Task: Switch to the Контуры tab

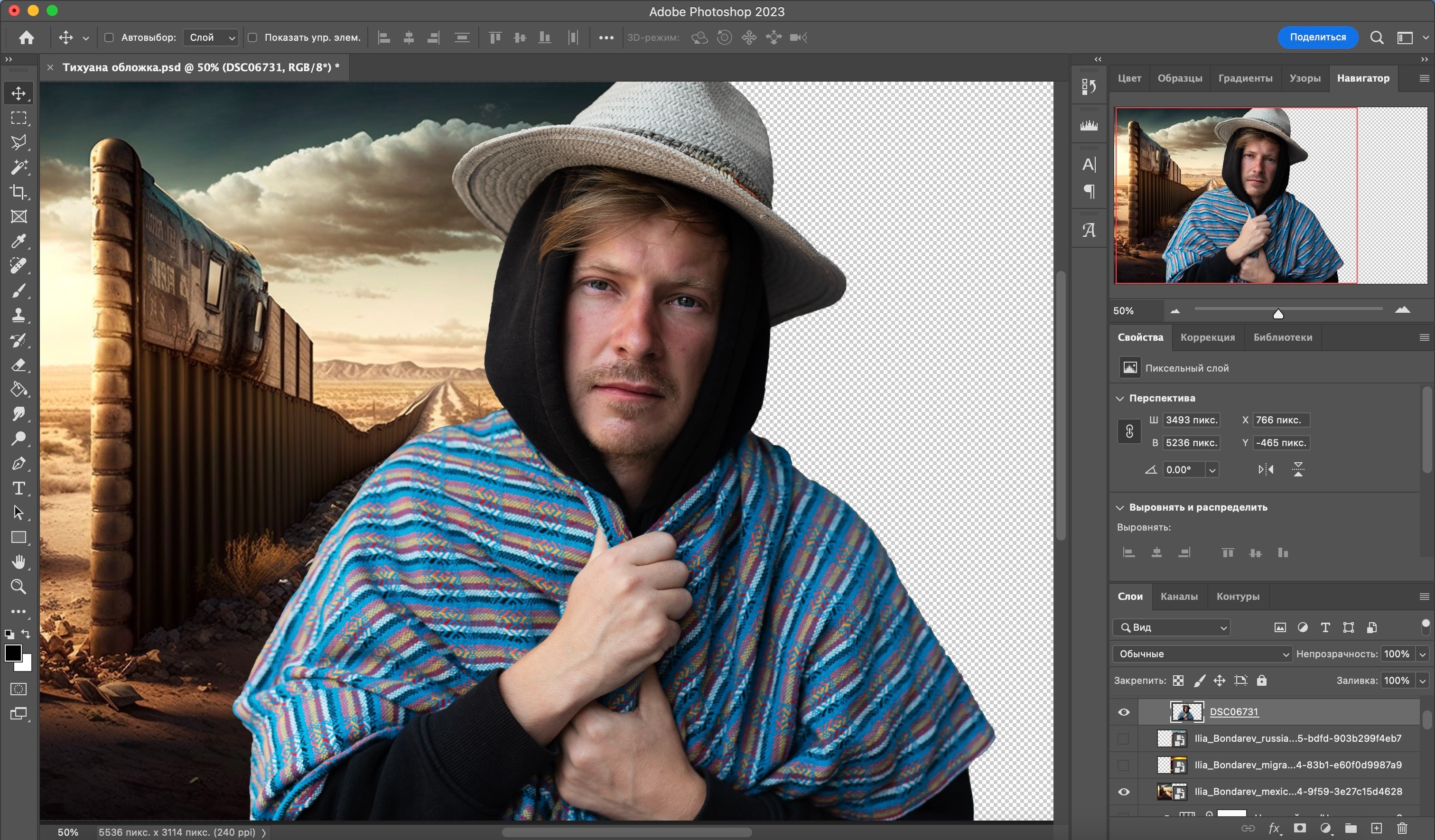Action: [1238, 597]
